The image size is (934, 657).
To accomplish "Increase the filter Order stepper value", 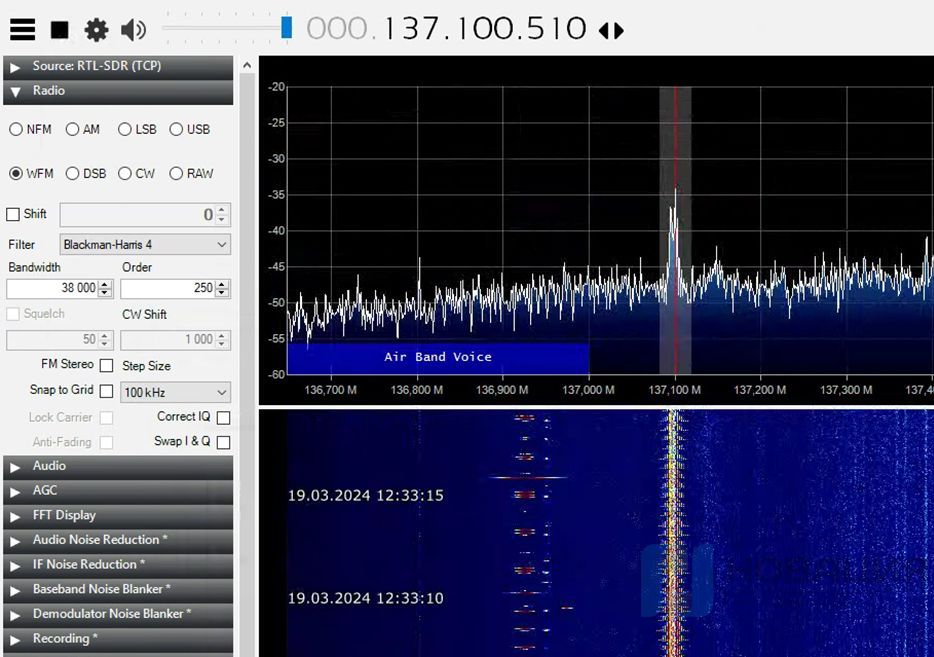I will pyautogui.click(x=222, y=284).
